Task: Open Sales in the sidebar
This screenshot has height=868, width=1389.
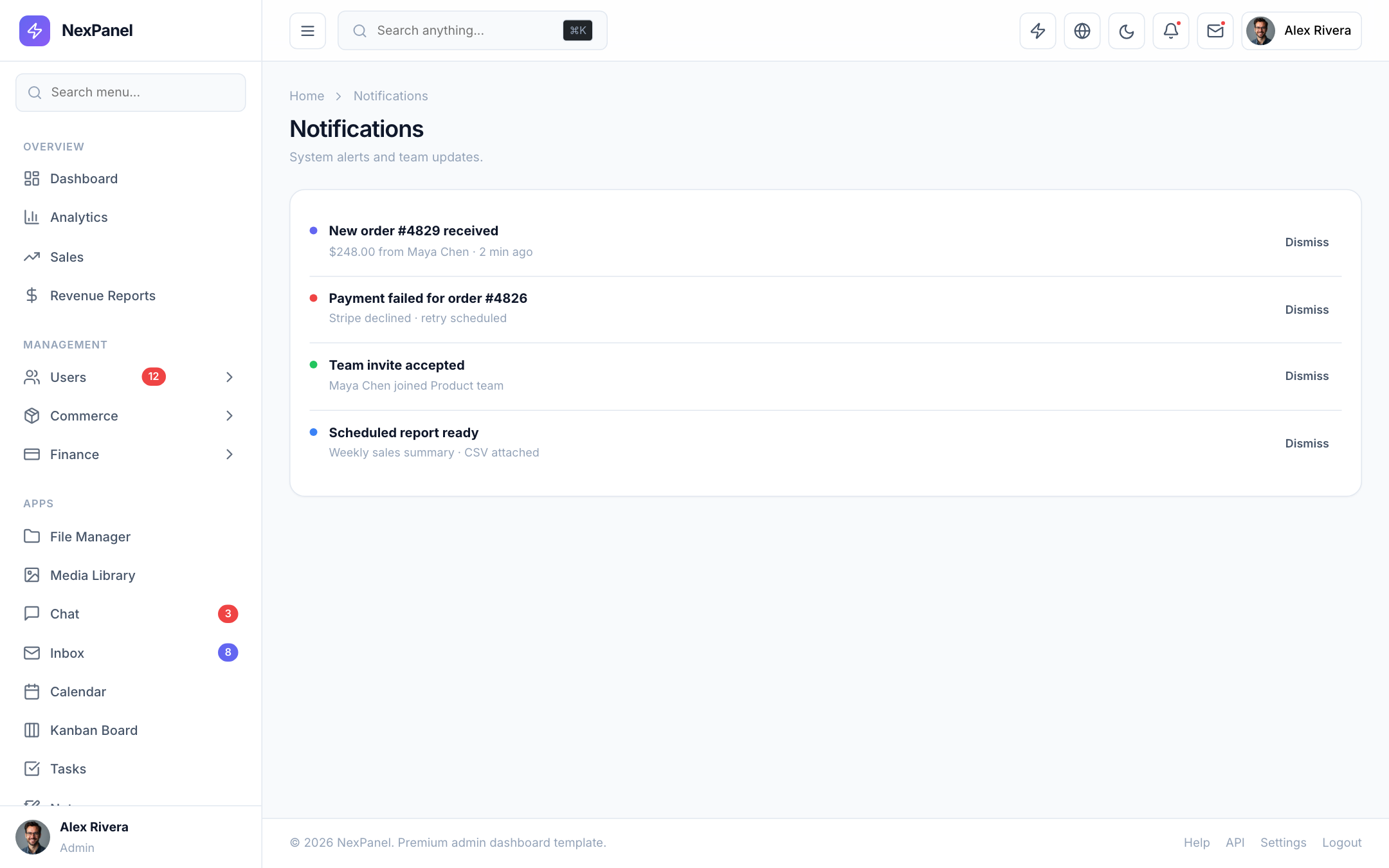Action: point(131,257)
